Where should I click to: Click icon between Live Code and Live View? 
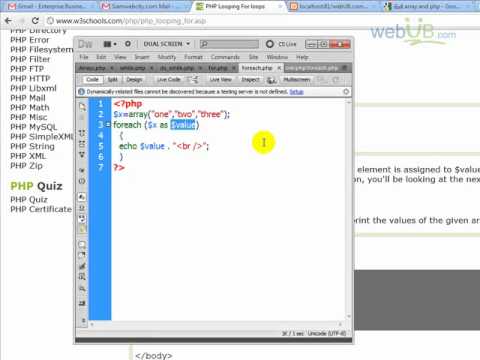tap(193, 79)
